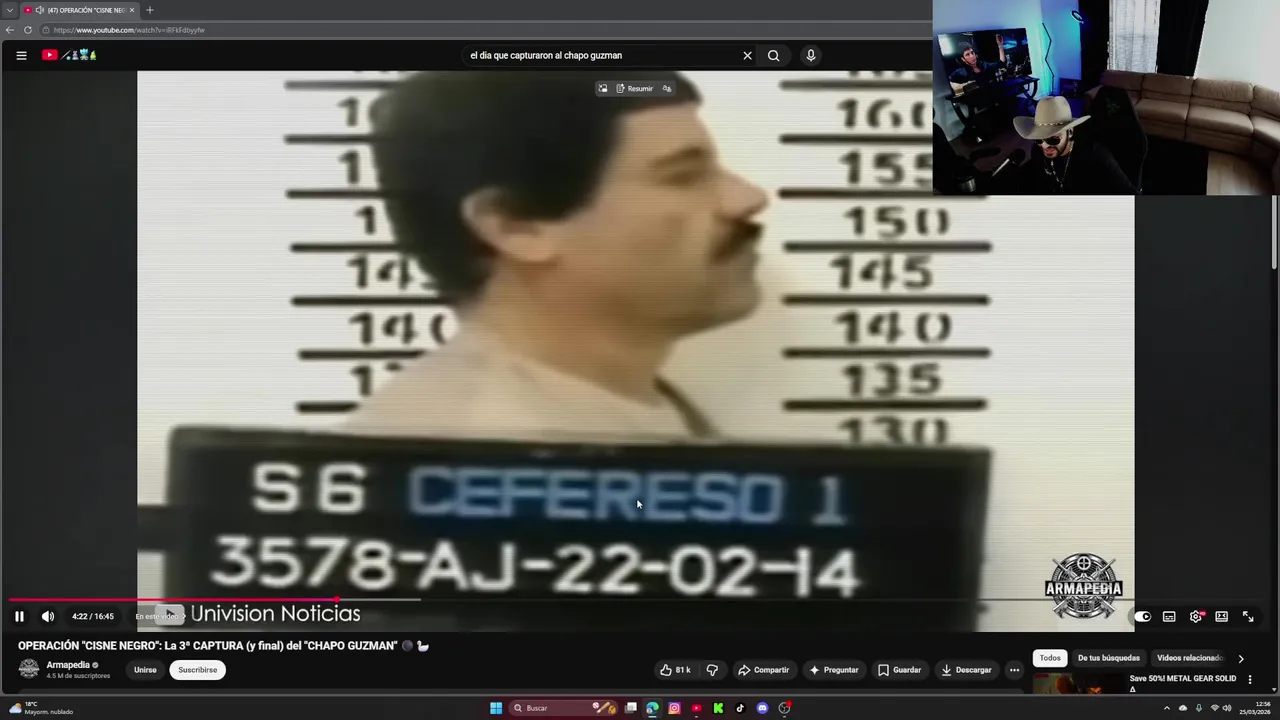Toggle the autoplay switch
1280x720 pixels.
[1142, 616]
